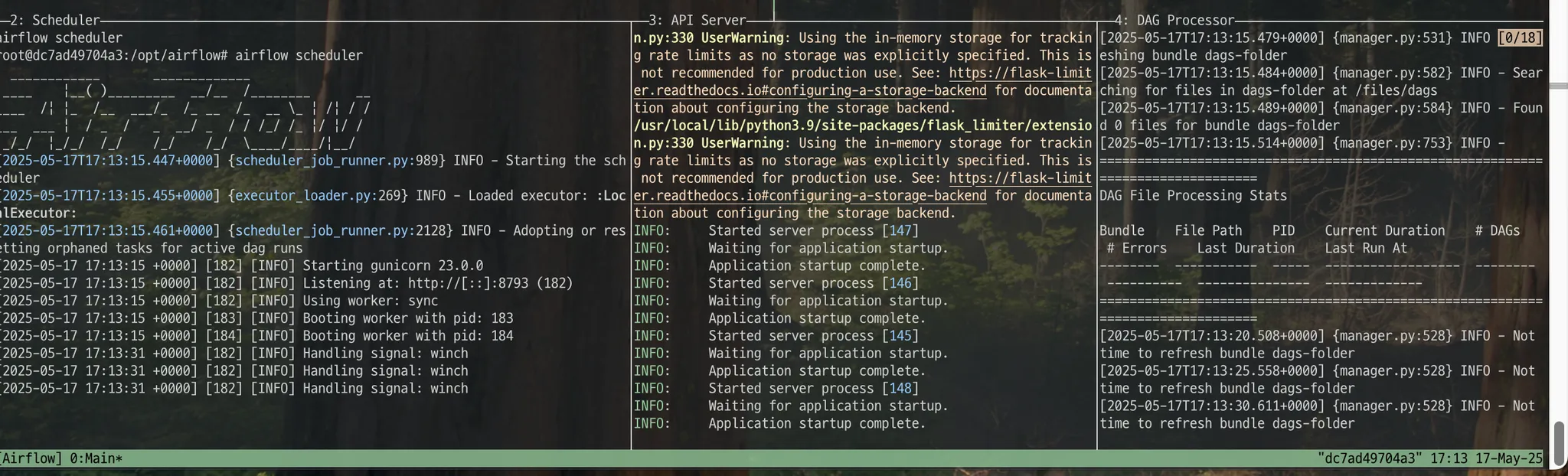Click timestamp '2025-05-17T17:13:20.508+0000' in DAG Processor

coord(1212,336)
